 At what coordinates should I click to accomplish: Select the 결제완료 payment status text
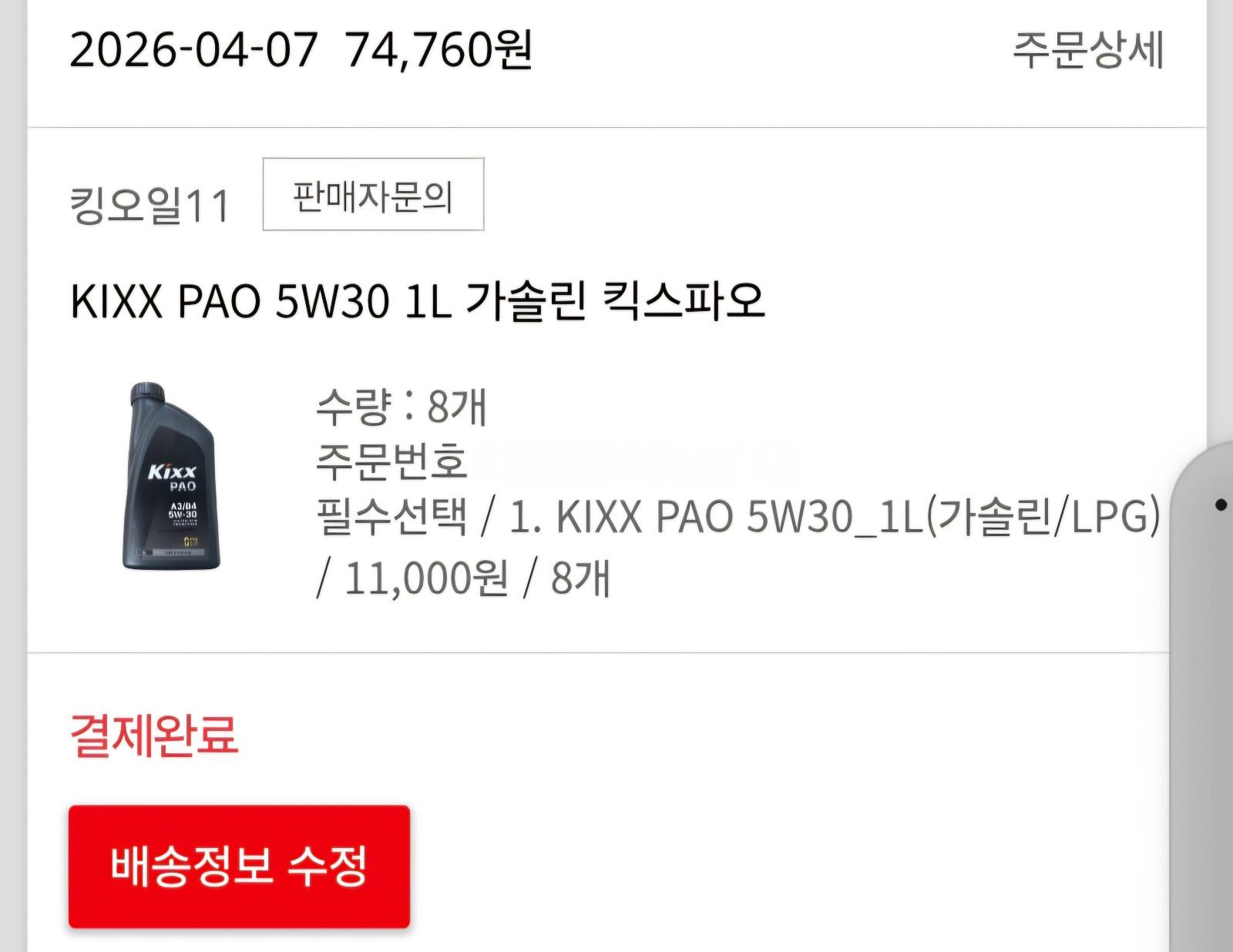point(153,734)
